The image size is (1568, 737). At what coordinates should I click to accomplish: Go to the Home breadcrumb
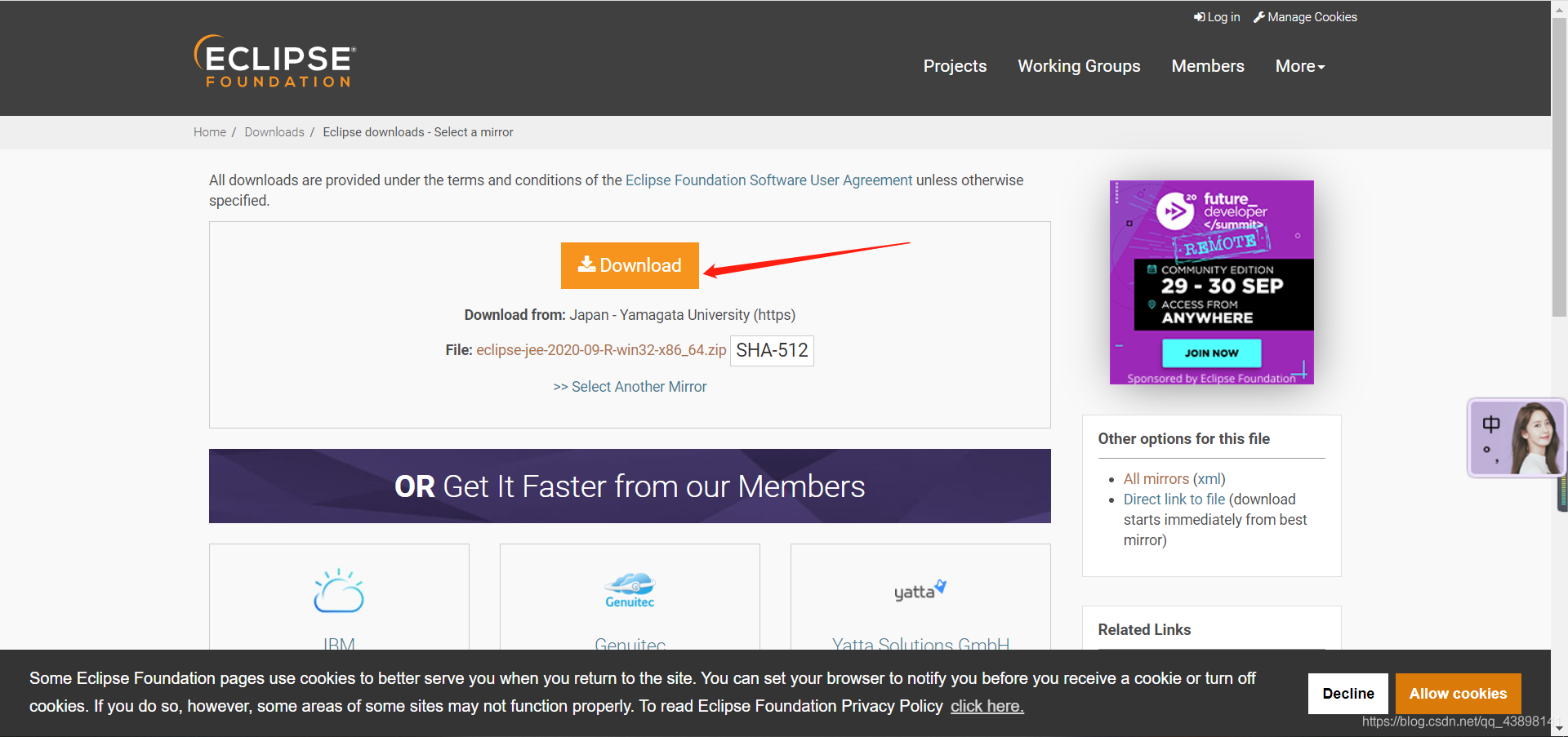coord(210,132)
